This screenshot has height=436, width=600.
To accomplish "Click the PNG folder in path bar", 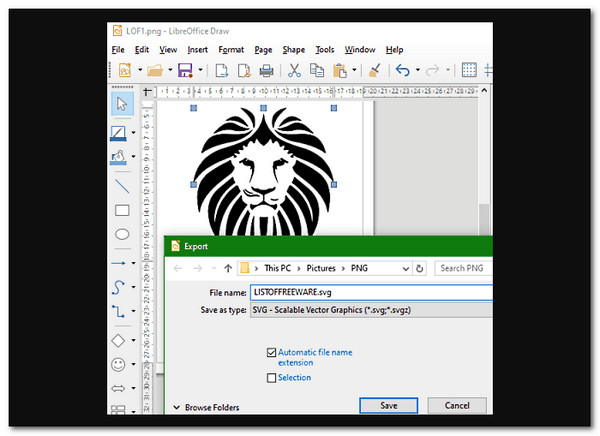I will coord(359,268).
